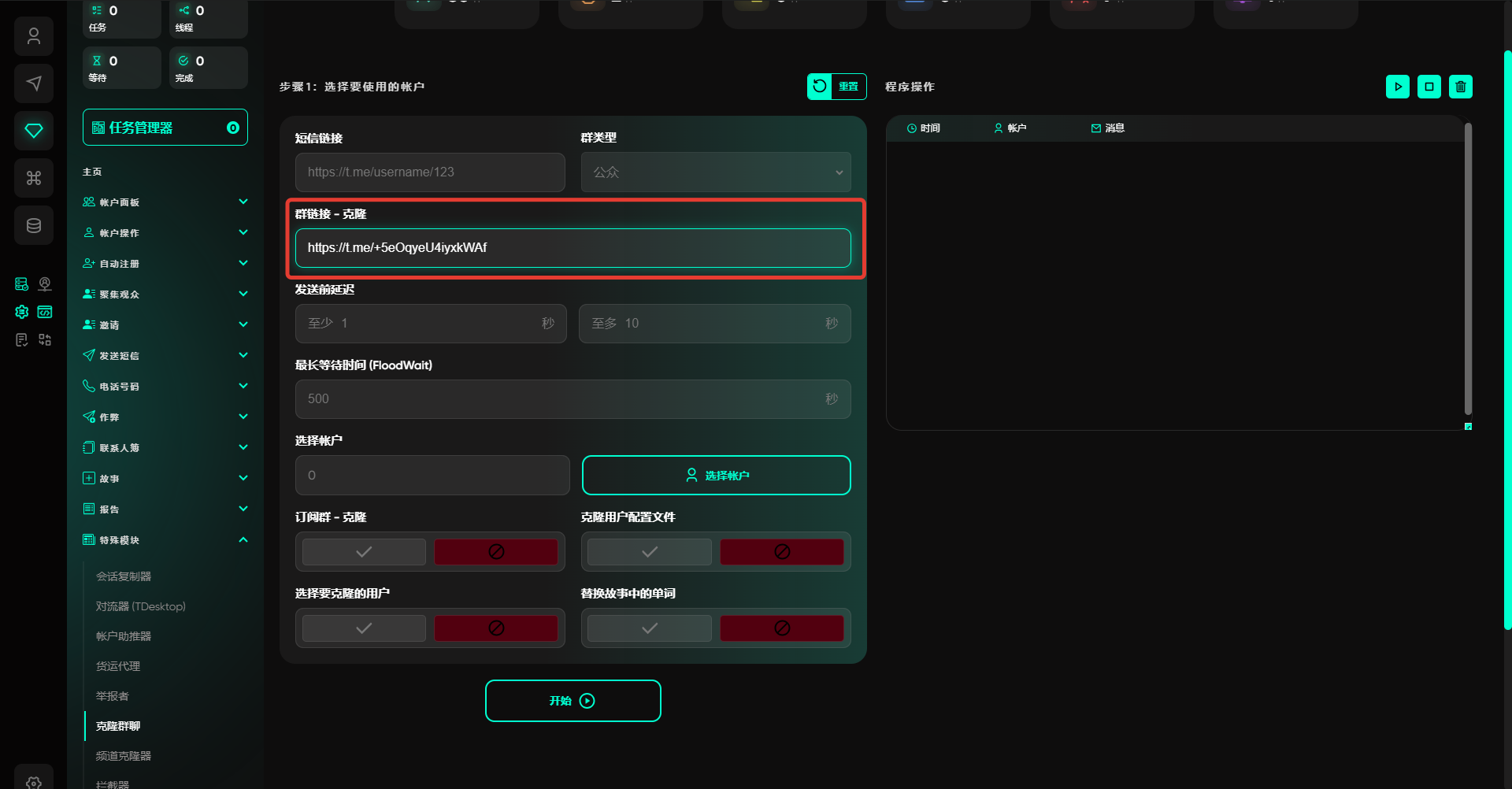The image size is (1512, 789).
Task: Select 会话复制器 in the sidebar
Action: tap(124, 576)
